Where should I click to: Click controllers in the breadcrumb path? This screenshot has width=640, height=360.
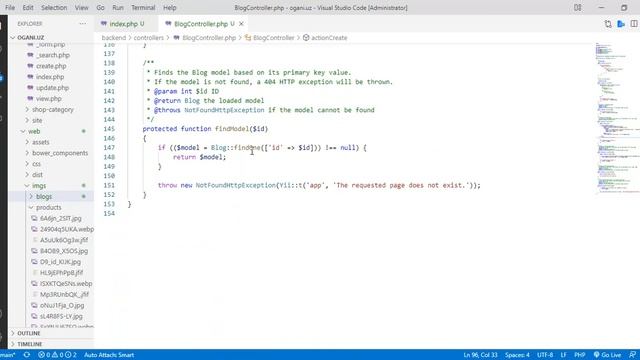[x=149, y=38]
